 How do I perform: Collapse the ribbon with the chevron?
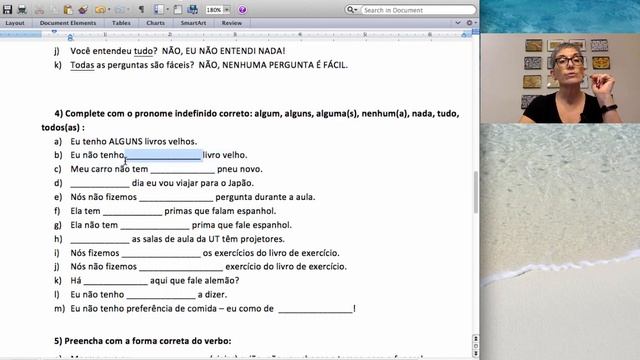click(458, 23)
